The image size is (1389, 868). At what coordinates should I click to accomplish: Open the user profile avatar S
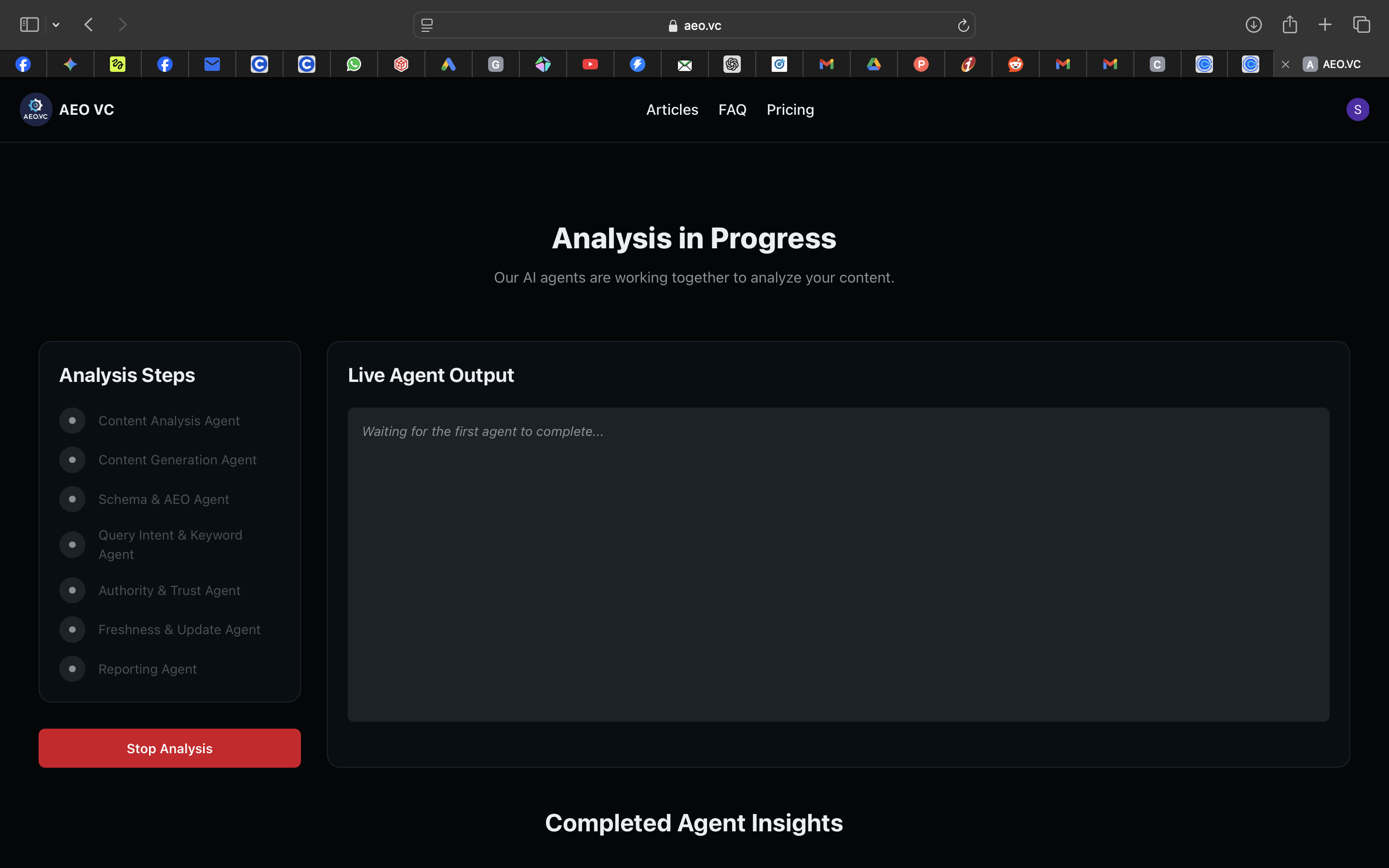pos(1358,109)
